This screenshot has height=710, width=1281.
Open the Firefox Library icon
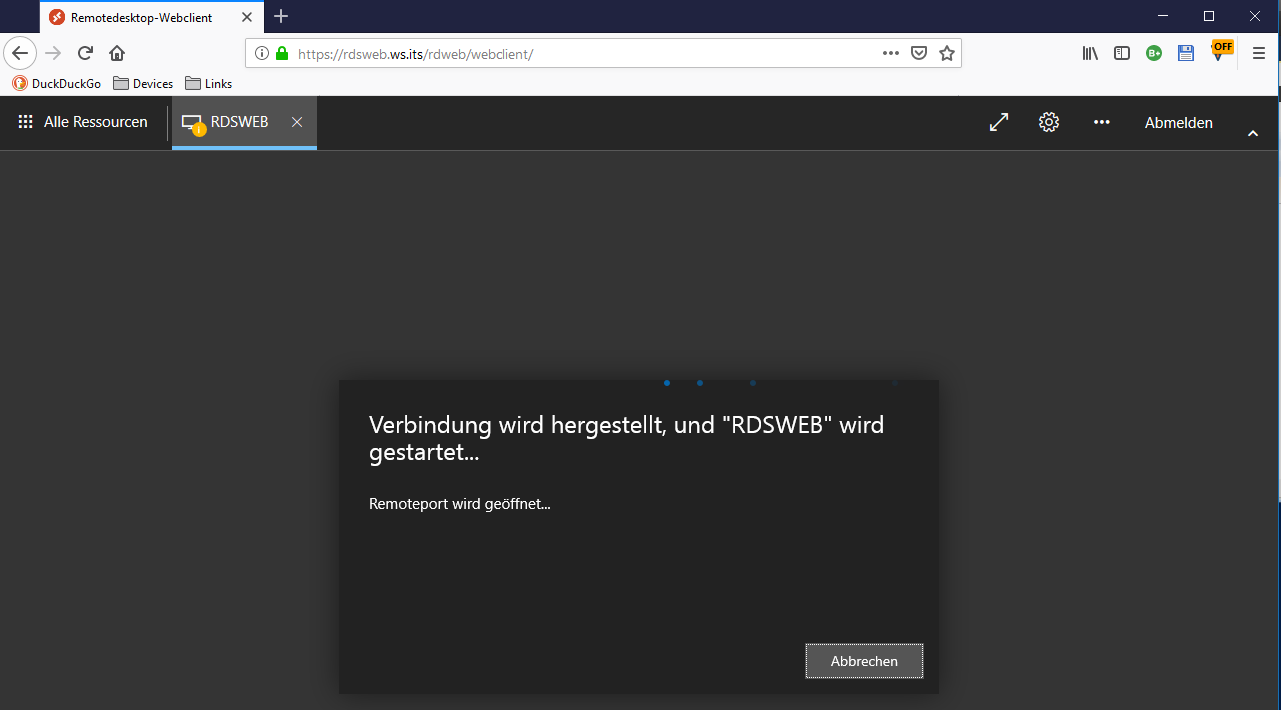(x=1090, y=53)
